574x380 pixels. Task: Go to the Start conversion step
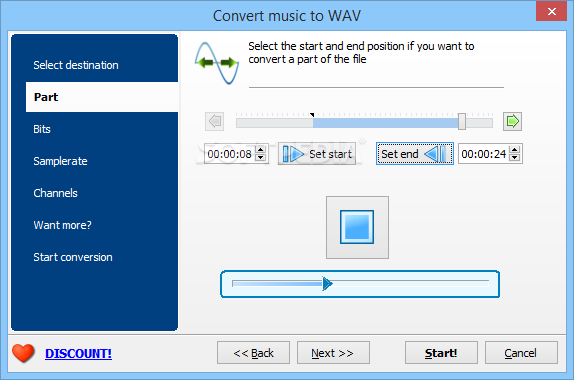[73, 257]
